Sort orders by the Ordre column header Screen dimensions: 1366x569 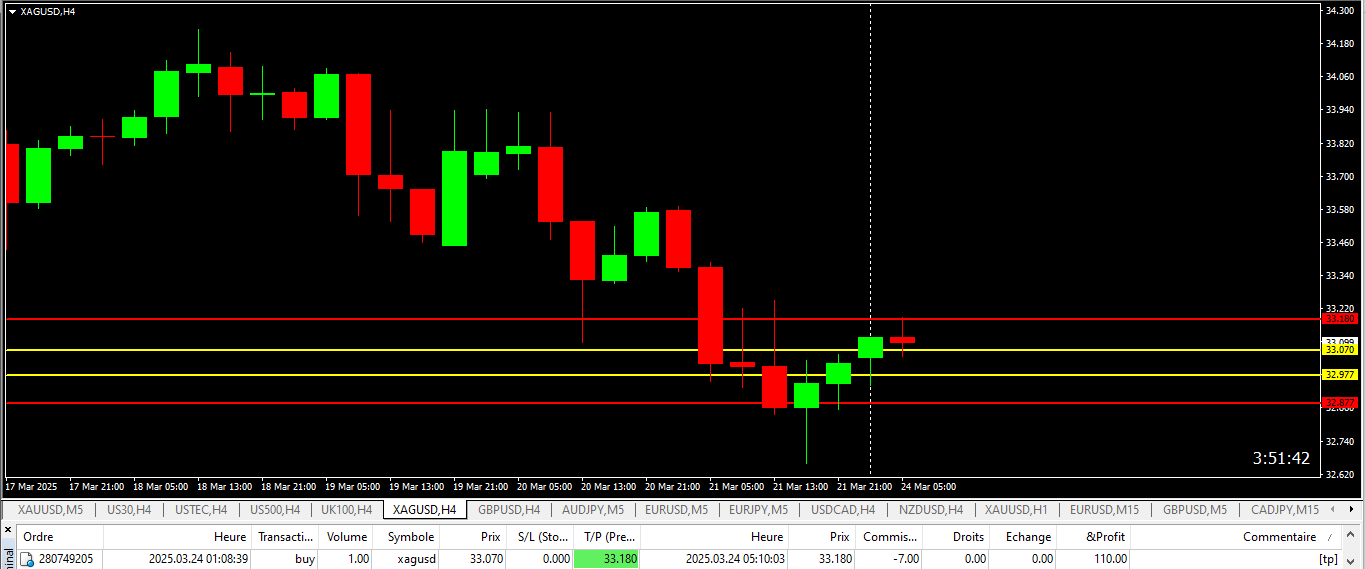(60, 537)
